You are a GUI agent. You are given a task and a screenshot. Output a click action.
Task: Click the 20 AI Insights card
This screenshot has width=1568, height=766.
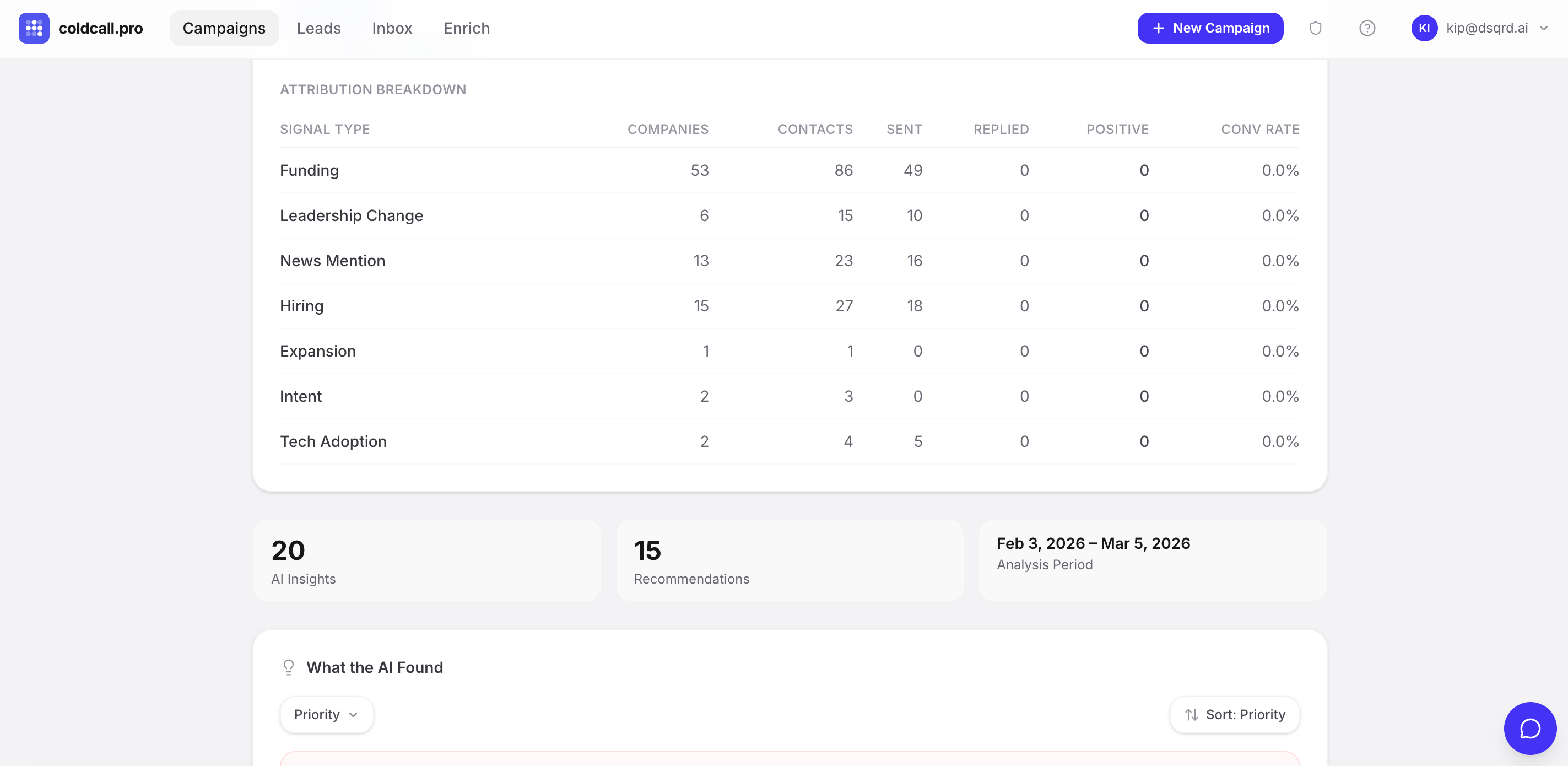coord(426,560)
